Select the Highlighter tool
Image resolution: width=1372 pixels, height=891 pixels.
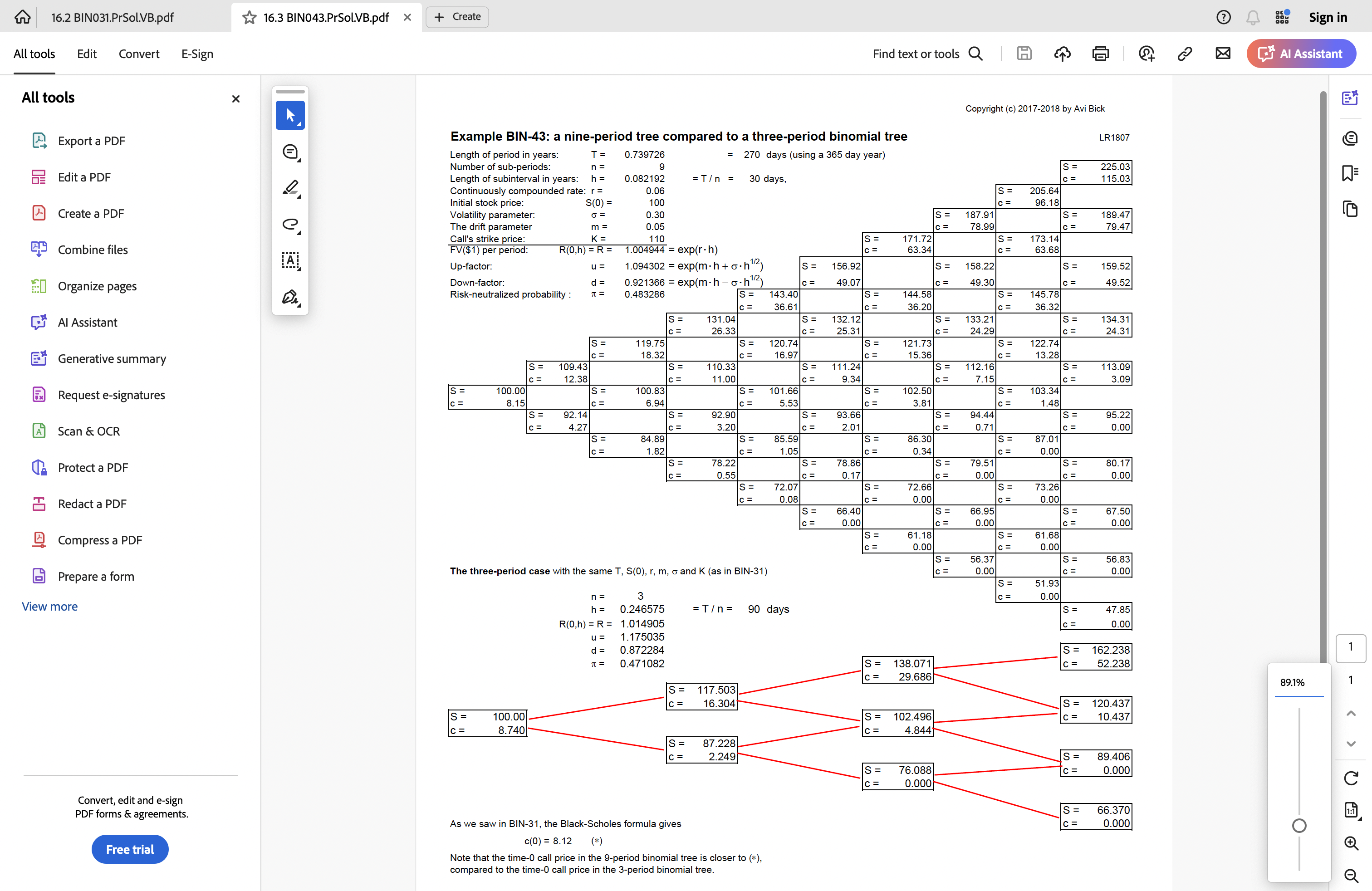tap(290, 188)
